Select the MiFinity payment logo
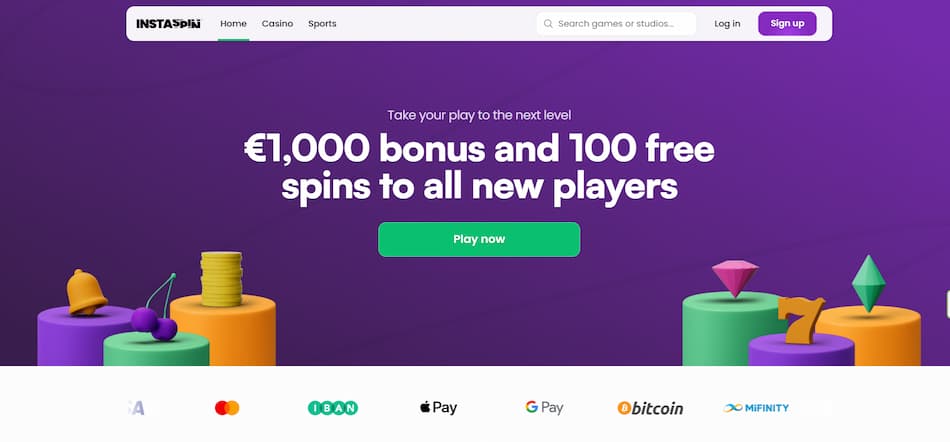Image resolution: width=950 pixels, height=442 pixels. [x=756, y=408]
